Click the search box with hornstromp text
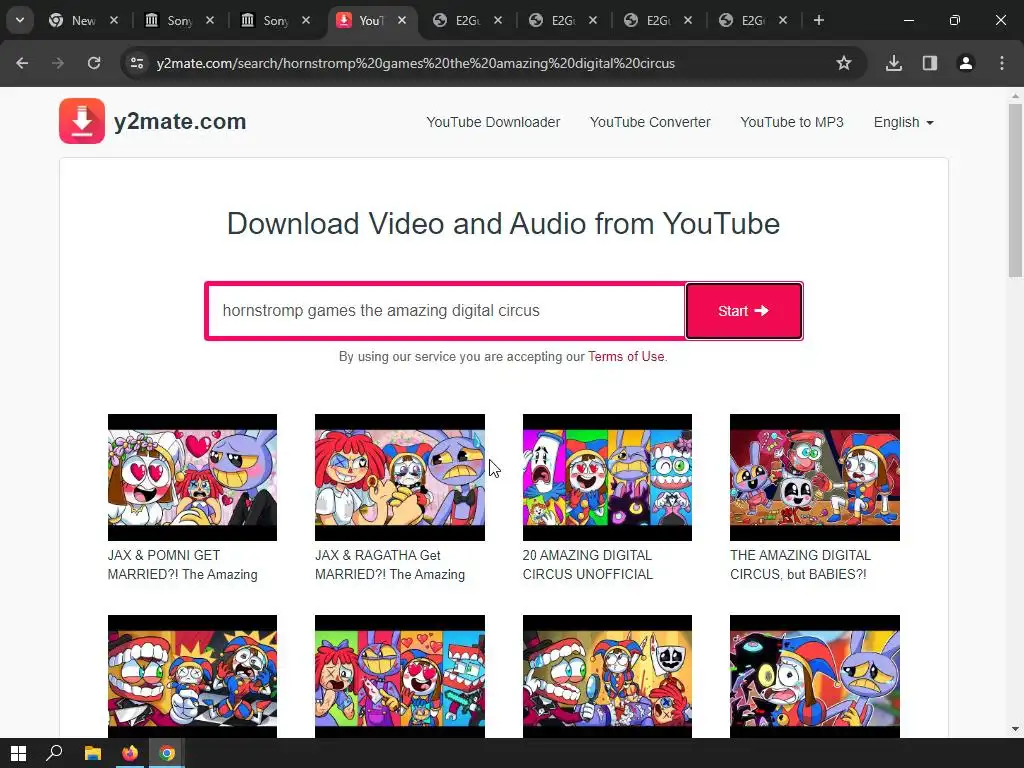 (446, 311)
